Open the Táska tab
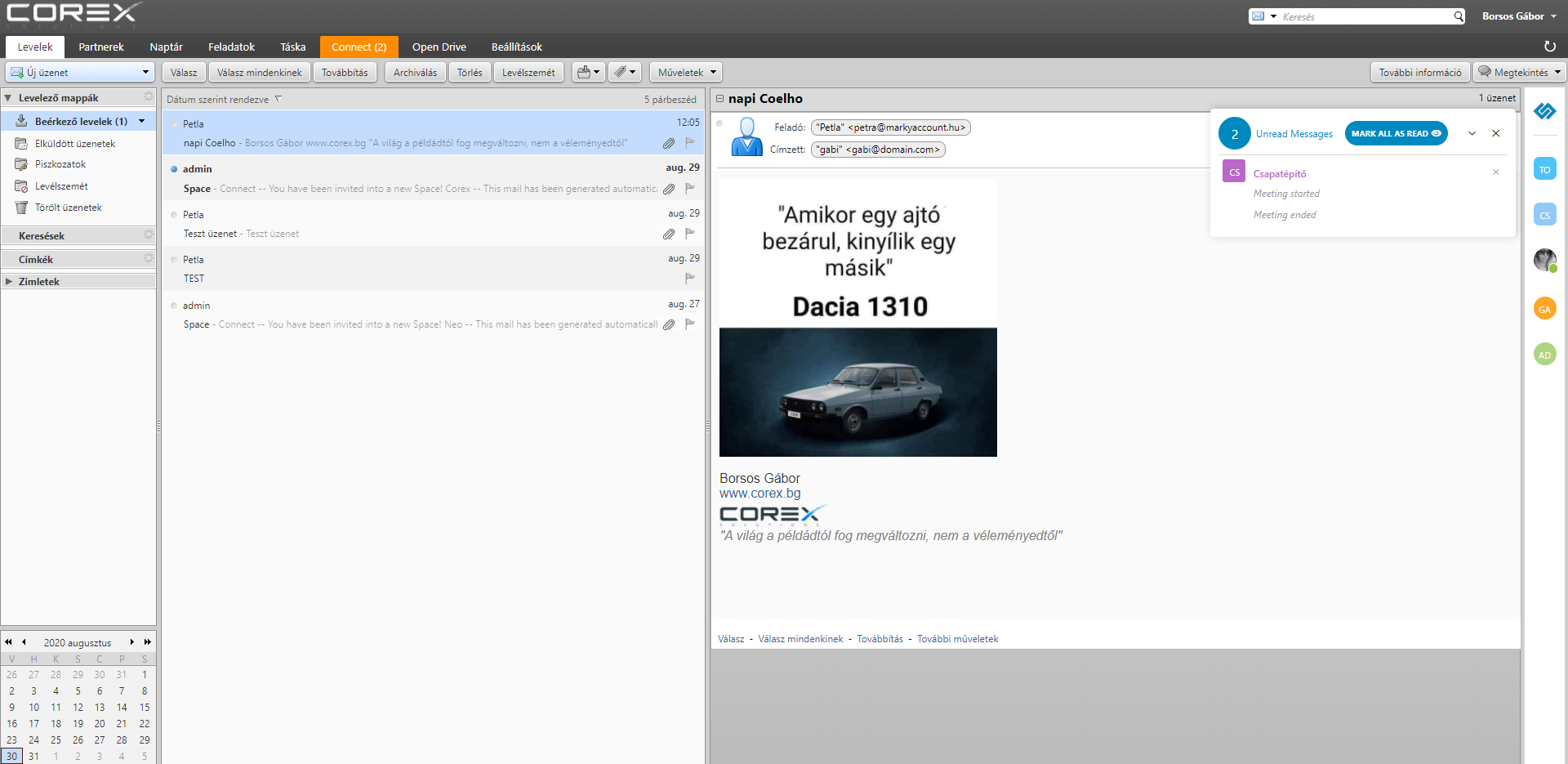This screenshot has height=764, width=1568. point(293,47)
